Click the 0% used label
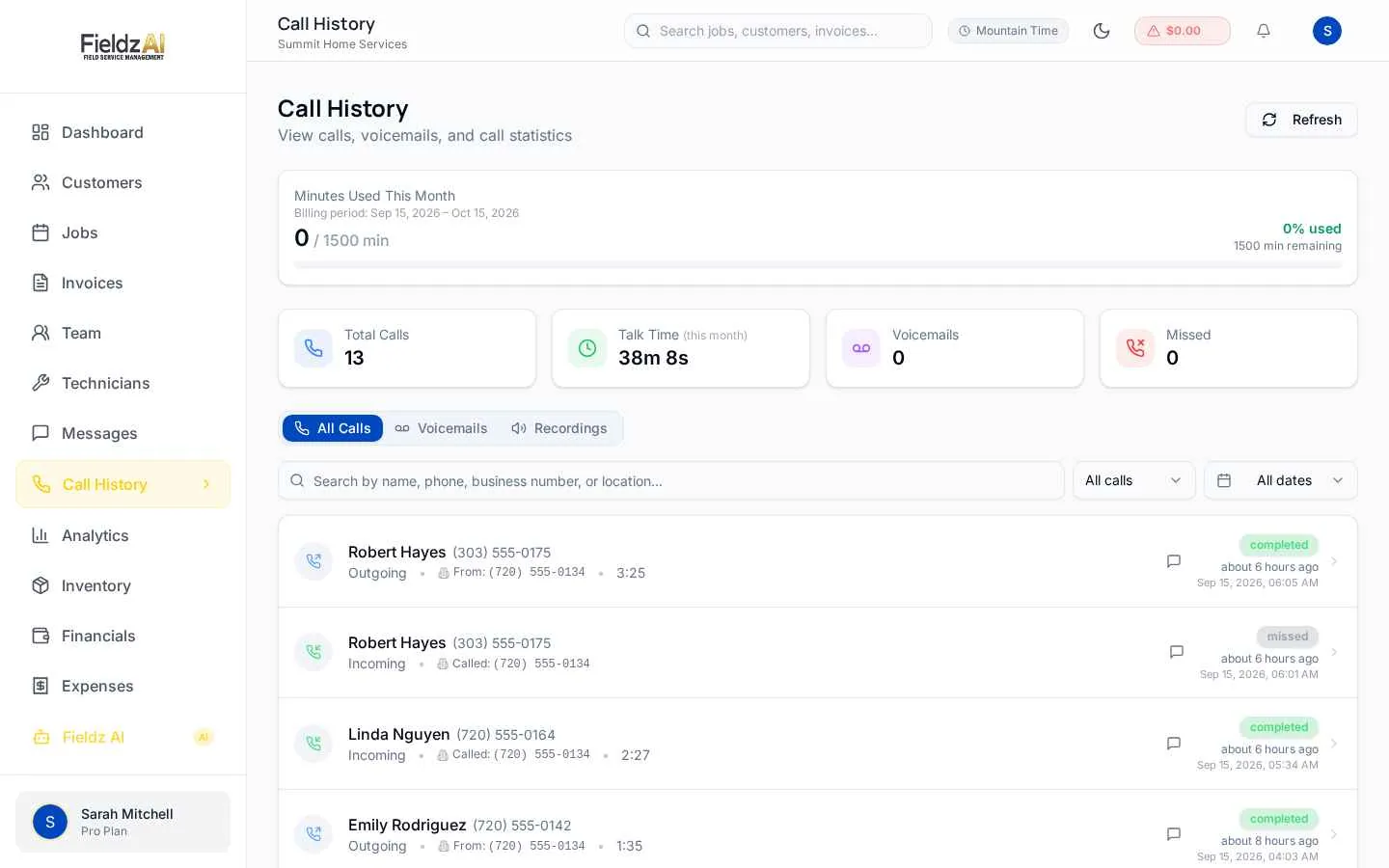Viewport: 1389px width, 868px height. coord(1312,229)
